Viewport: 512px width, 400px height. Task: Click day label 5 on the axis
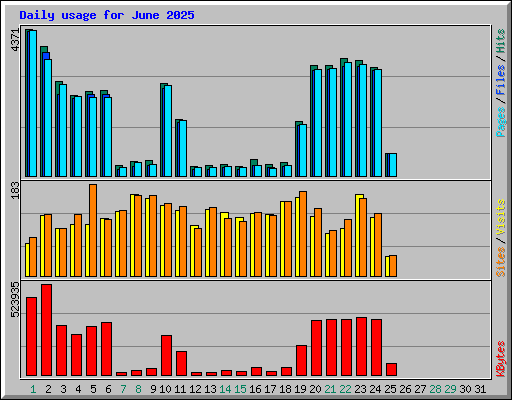pos(93,389)
